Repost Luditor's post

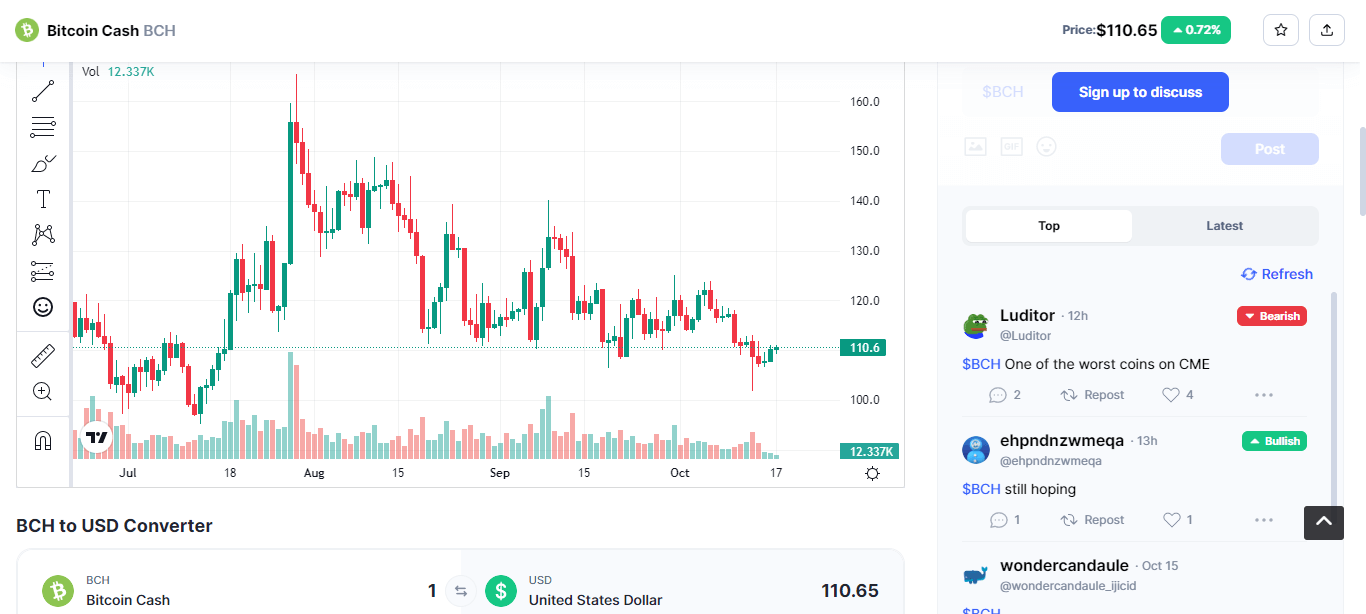pyautogui.click(x=1092, y=395)
